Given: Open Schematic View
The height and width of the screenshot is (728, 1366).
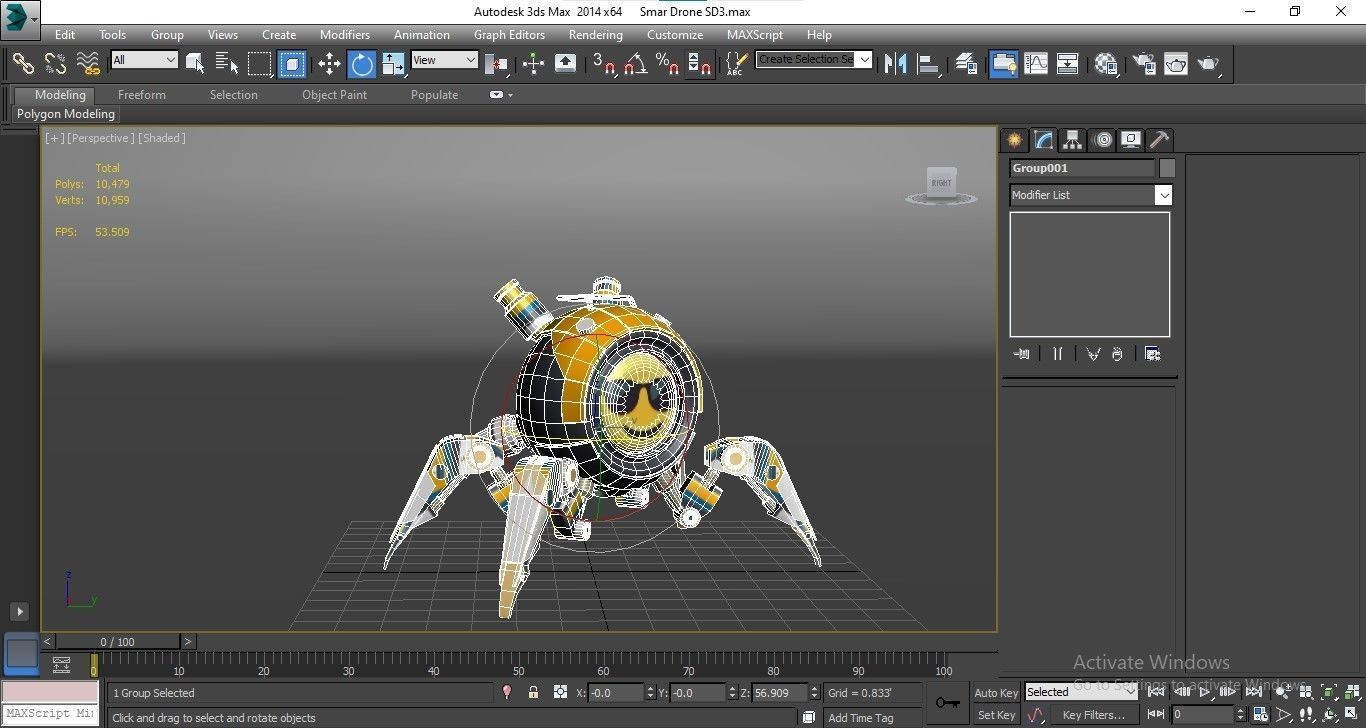Looking at the screenshot, I should coord(1068,63).
